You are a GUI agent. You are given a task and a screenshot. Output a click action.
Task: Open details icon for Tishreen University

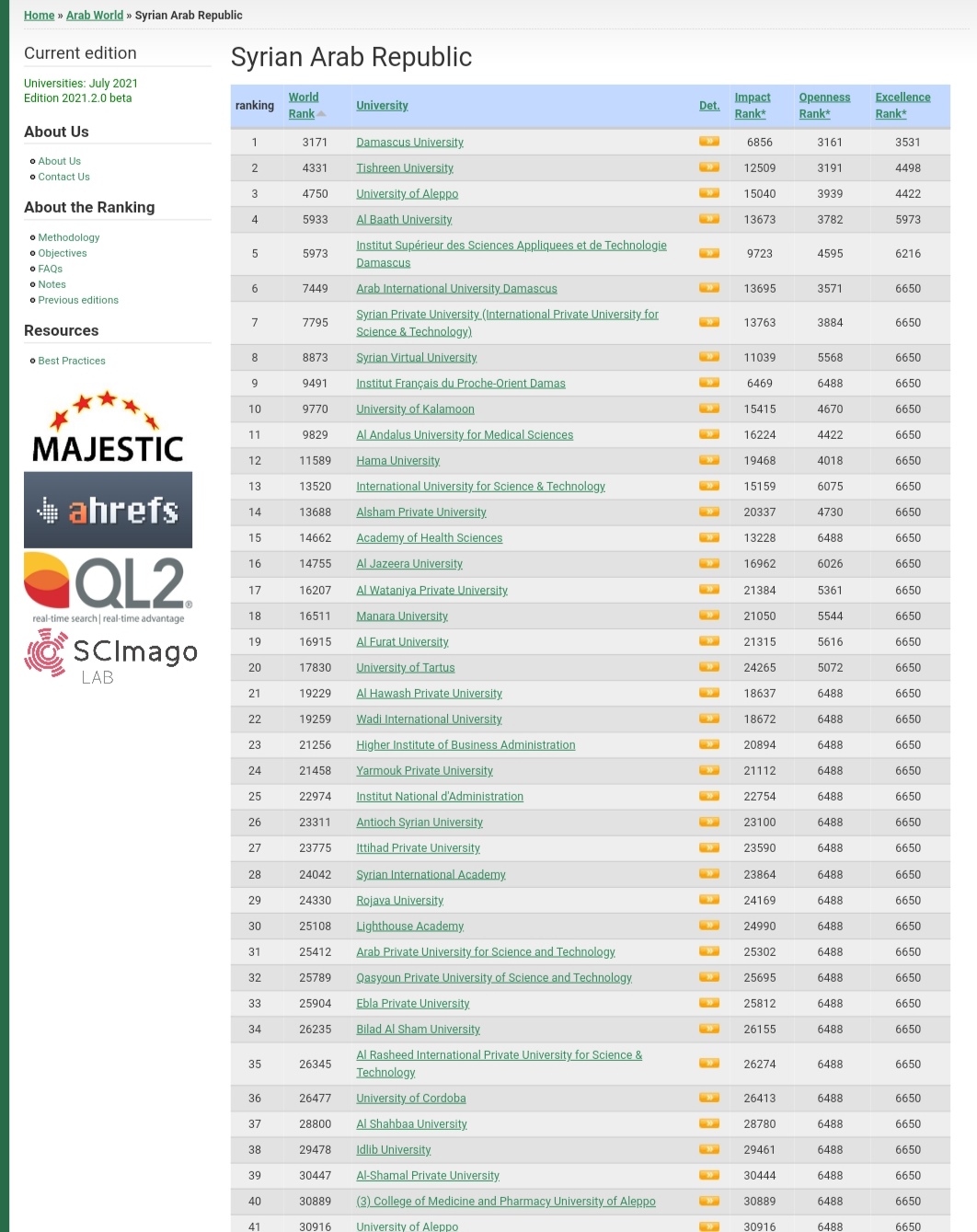(x=709, y=167)
